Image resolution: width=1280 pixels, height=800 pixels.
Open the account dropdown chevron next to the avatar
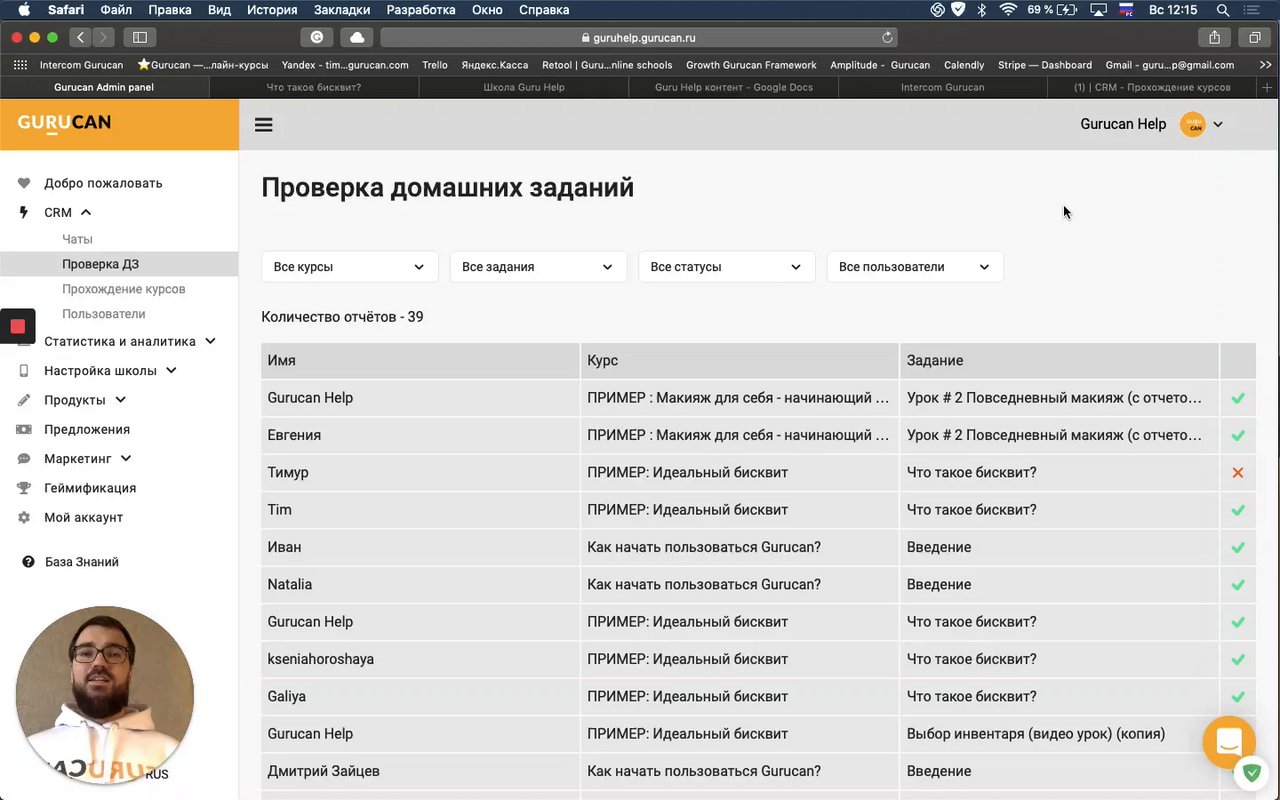click(x=1218, y=125)
